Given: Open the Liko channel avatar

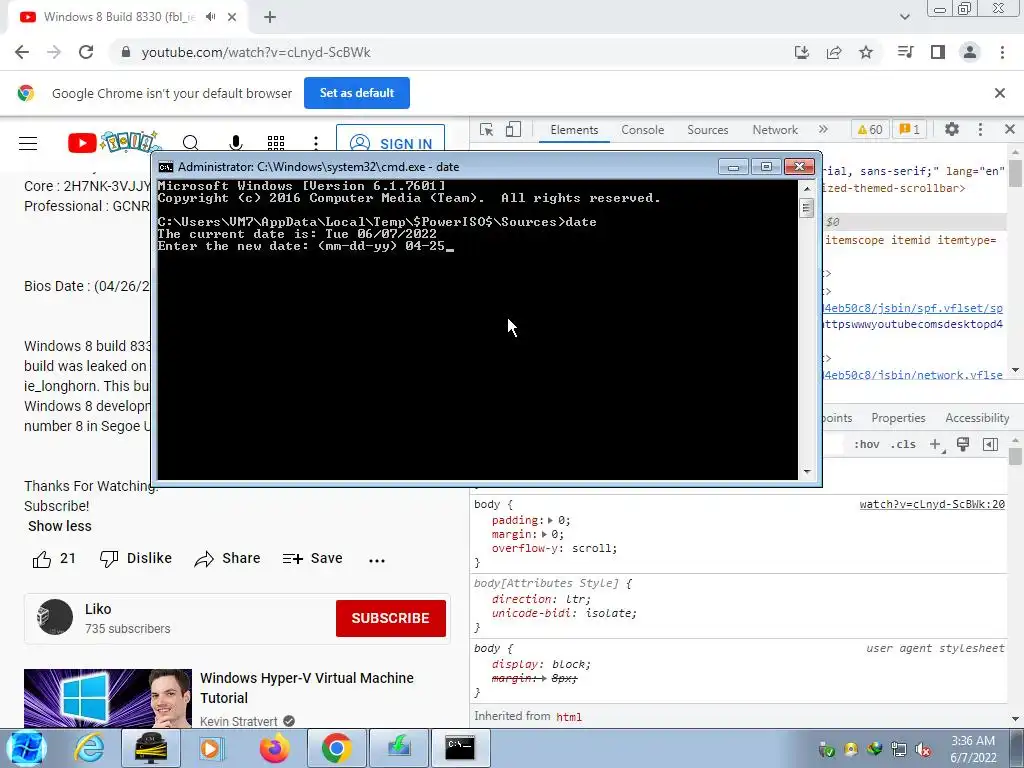Looking at the screenshot, I should click(x=55, y=617).
